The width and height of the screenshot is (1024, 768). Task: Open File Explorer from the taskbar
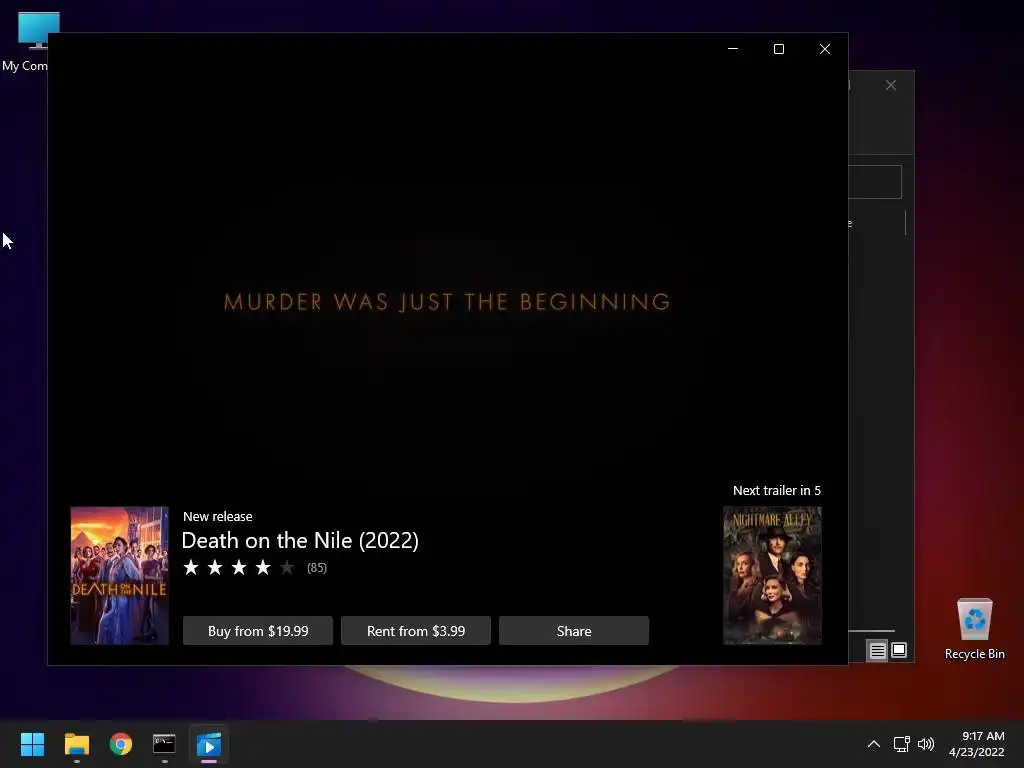[x=76, y=744]
